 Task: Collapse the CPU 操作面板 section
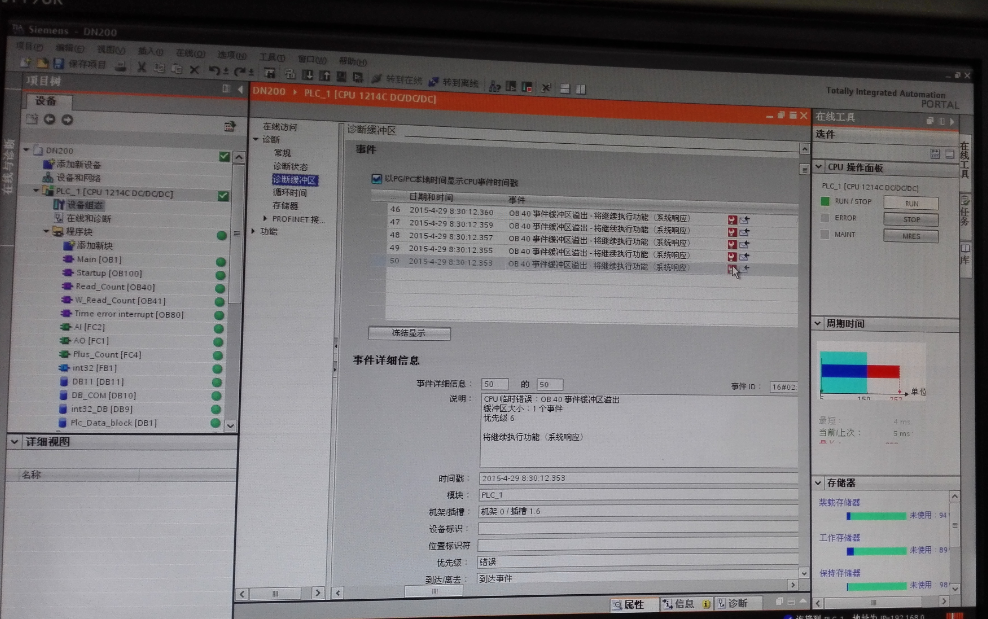[819, 166]
